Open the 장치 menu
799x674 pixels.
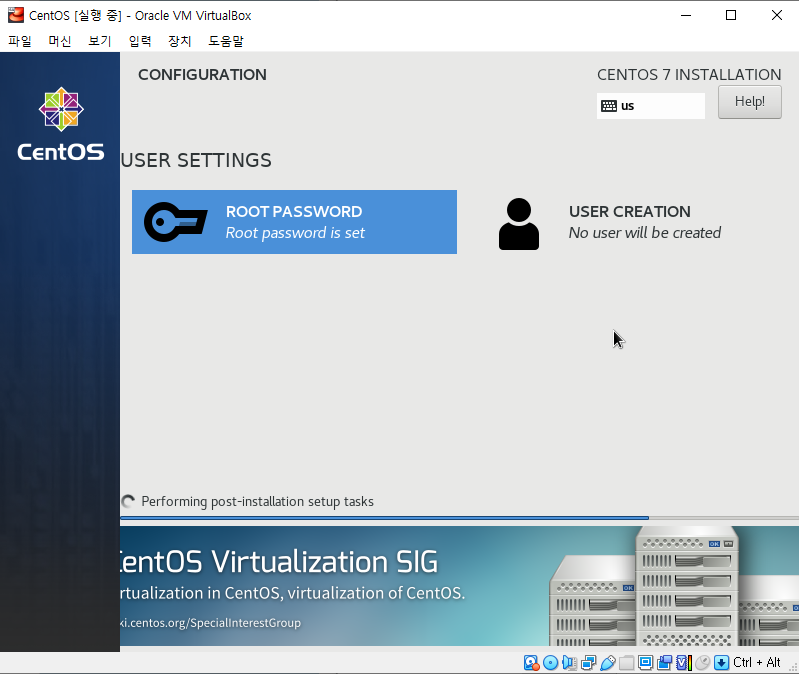click(x=179, y=41)
